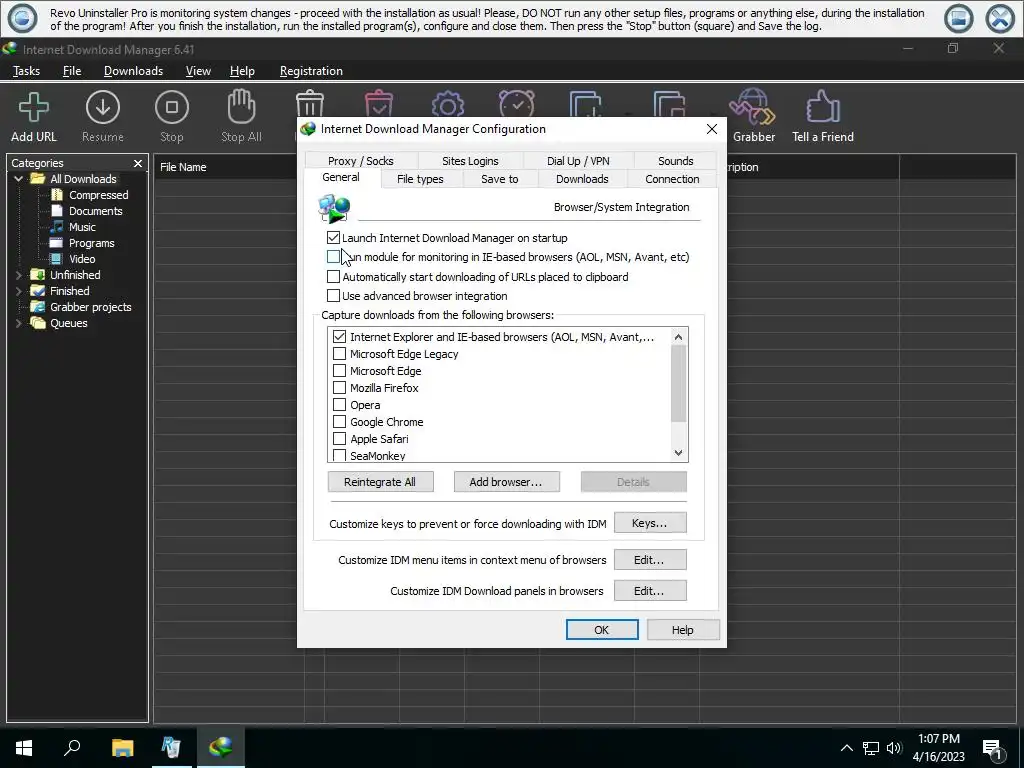The image size is (1024, 768).
Task: Open the Registration menu
Action: tap(311, 71)
